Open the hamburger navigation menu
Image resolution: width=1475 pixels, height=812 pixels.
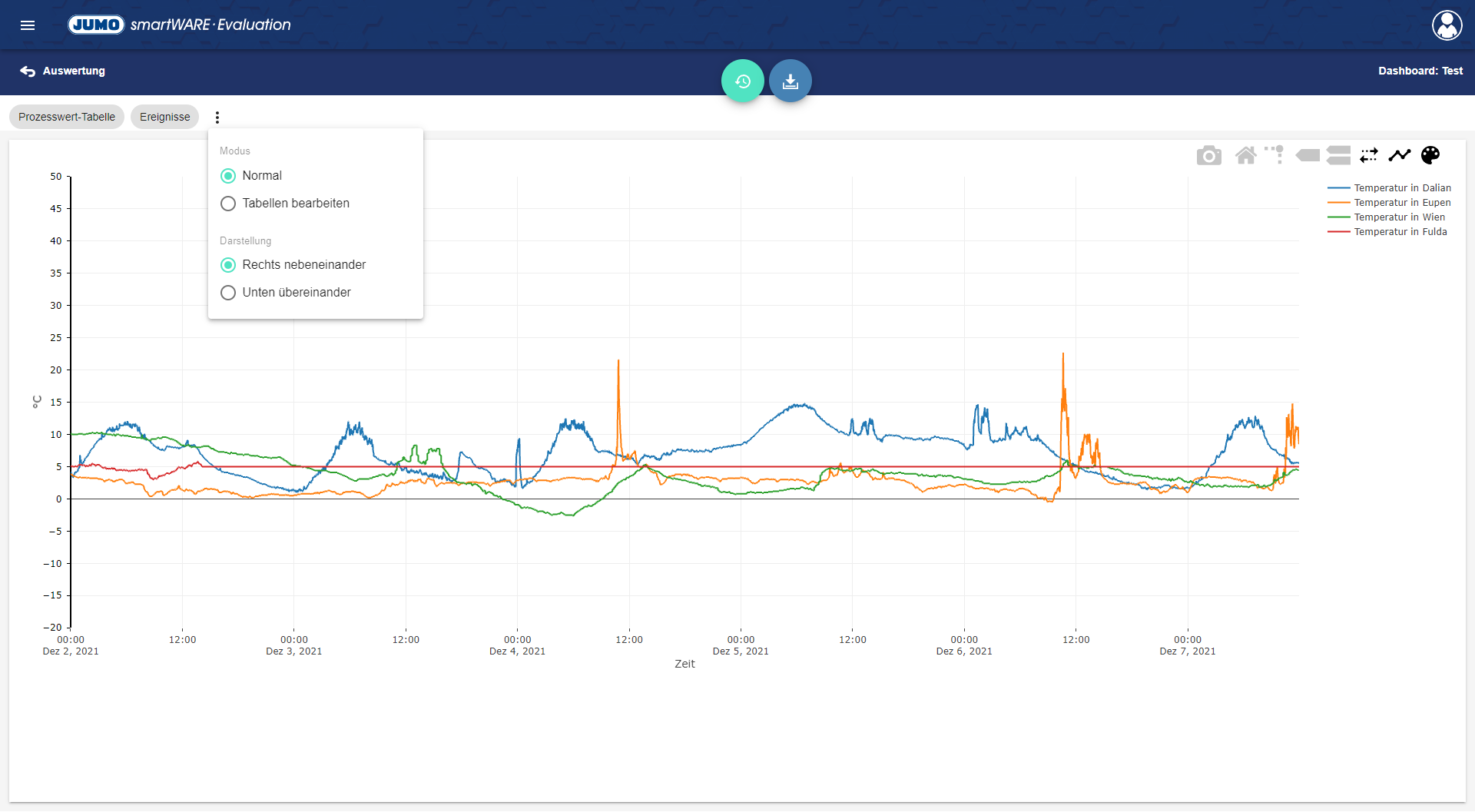28,25
